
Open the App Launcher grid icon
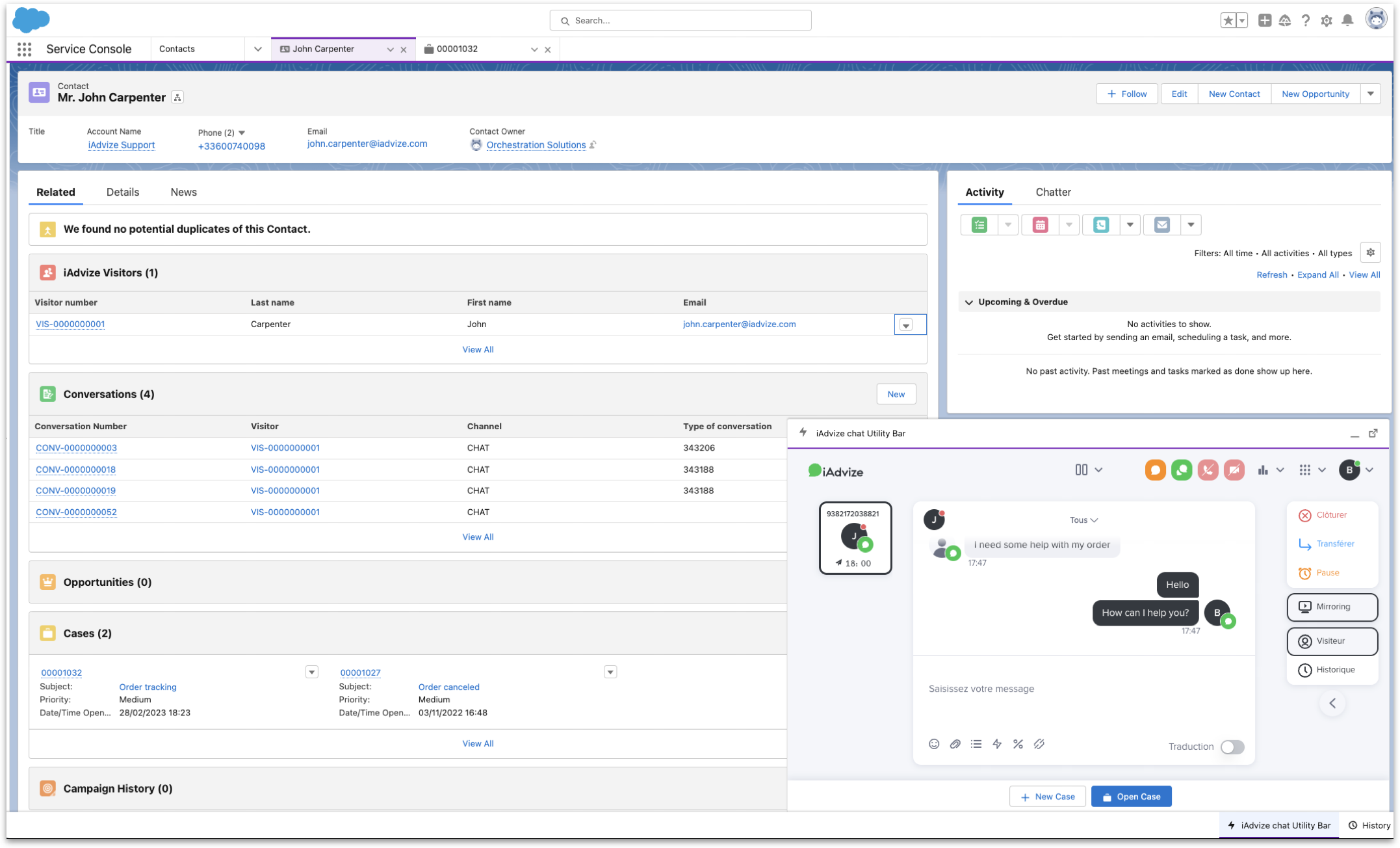pos(24,49)
